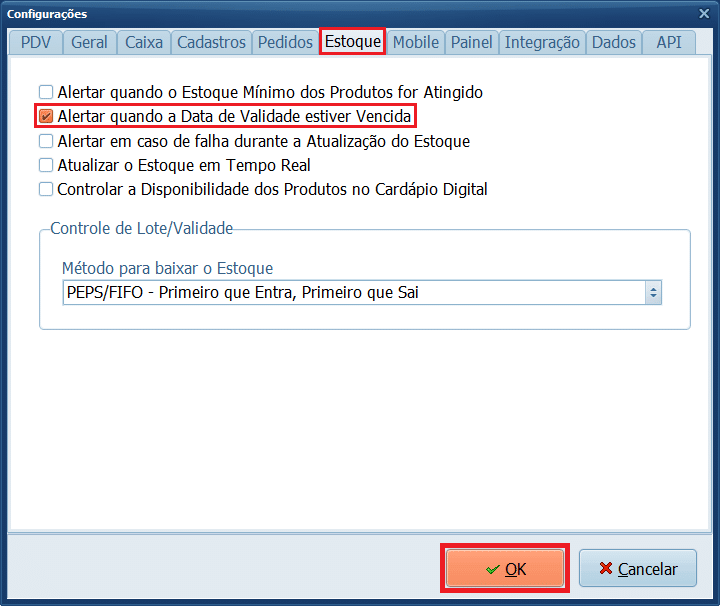Toggle Atualizar o Estoque em Tempo Real
This screenshot has width=720, height=606.
click(46, 165)
